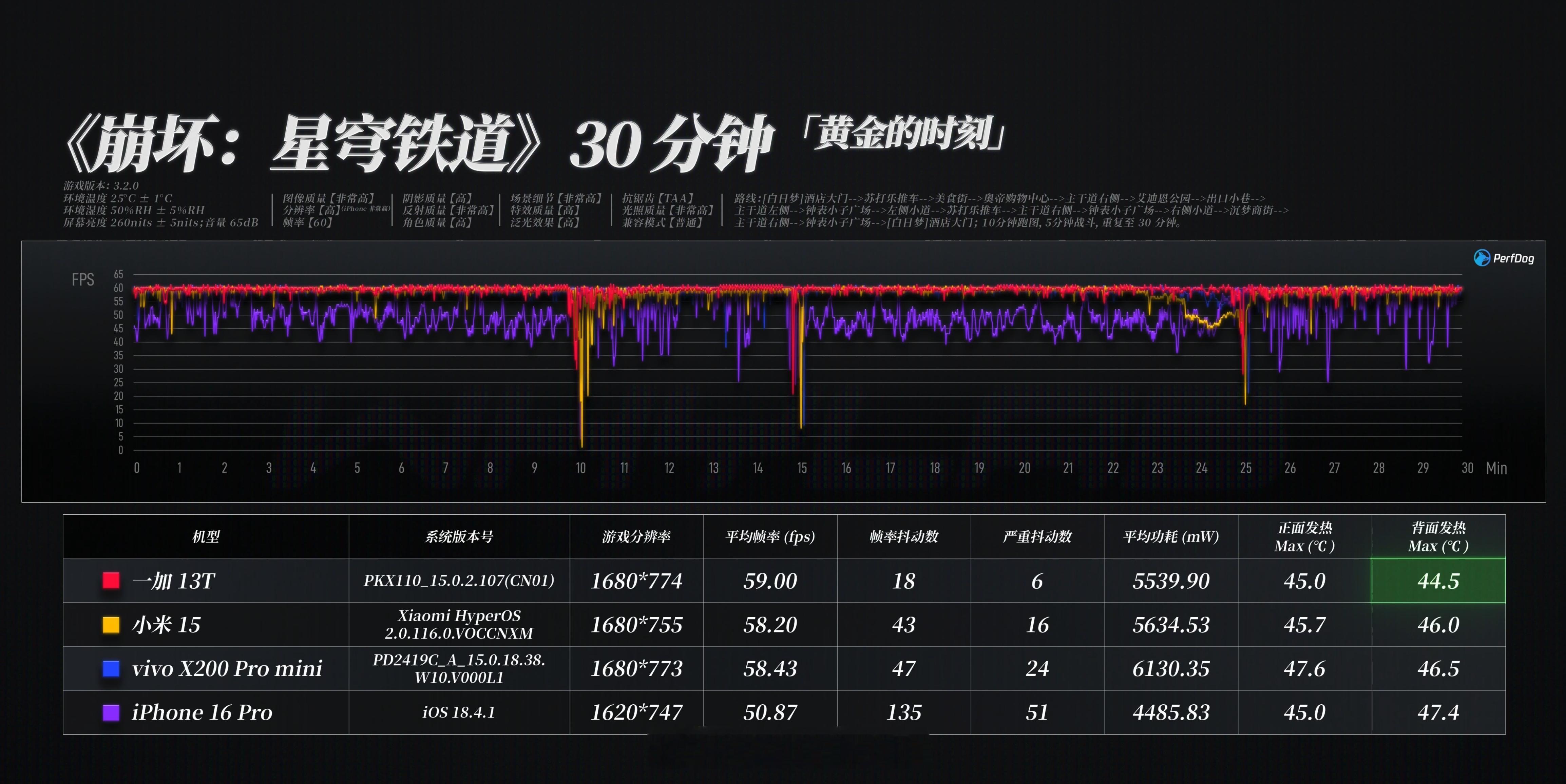The height and width of the screenshot is (784, 1566).
Task: Click the 15 minute mark on time axis
Action: 802,468
